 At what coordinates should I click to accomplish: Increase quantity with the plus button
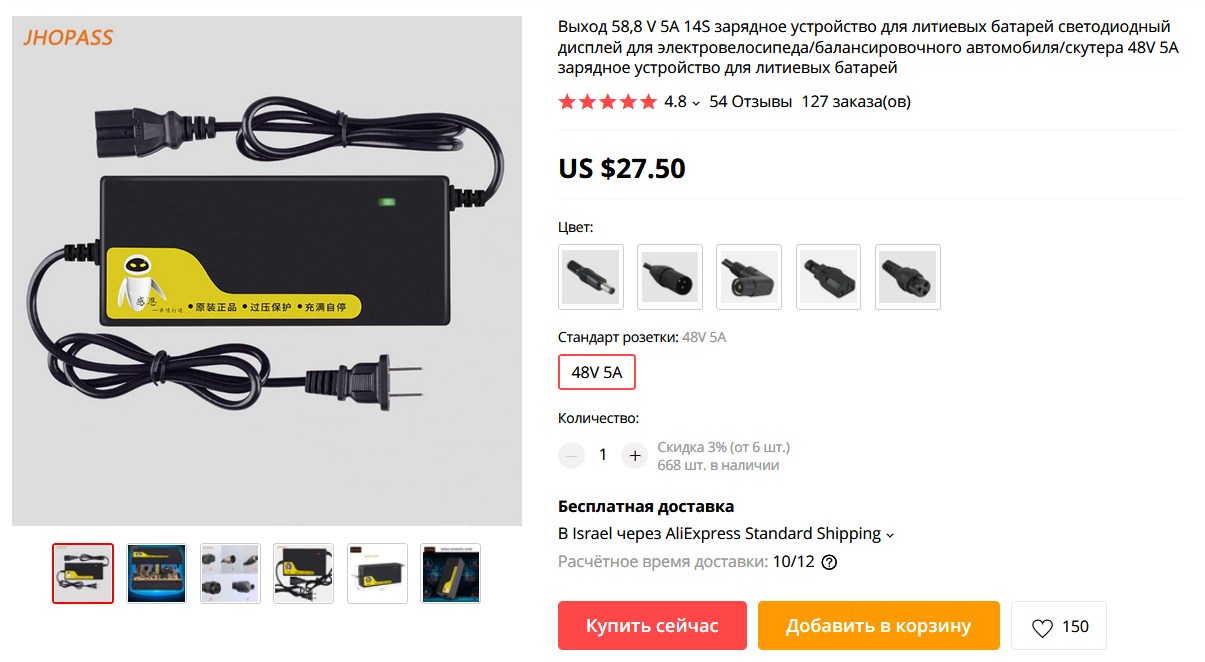pyautogui.click(x=635, y=455)
